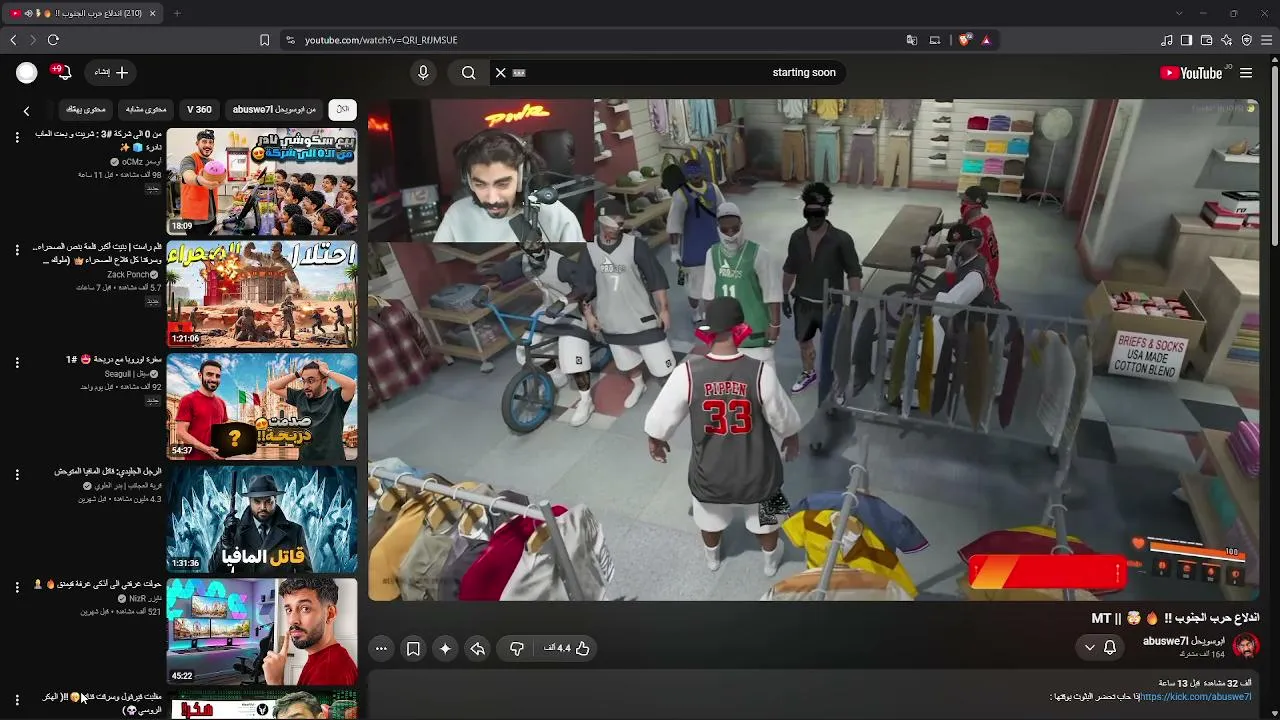Image resolution: width=1280 pixels, height=720 pixels.
Task: Open the Brave VPN shield icon
Action: [x=1247, y=40]
